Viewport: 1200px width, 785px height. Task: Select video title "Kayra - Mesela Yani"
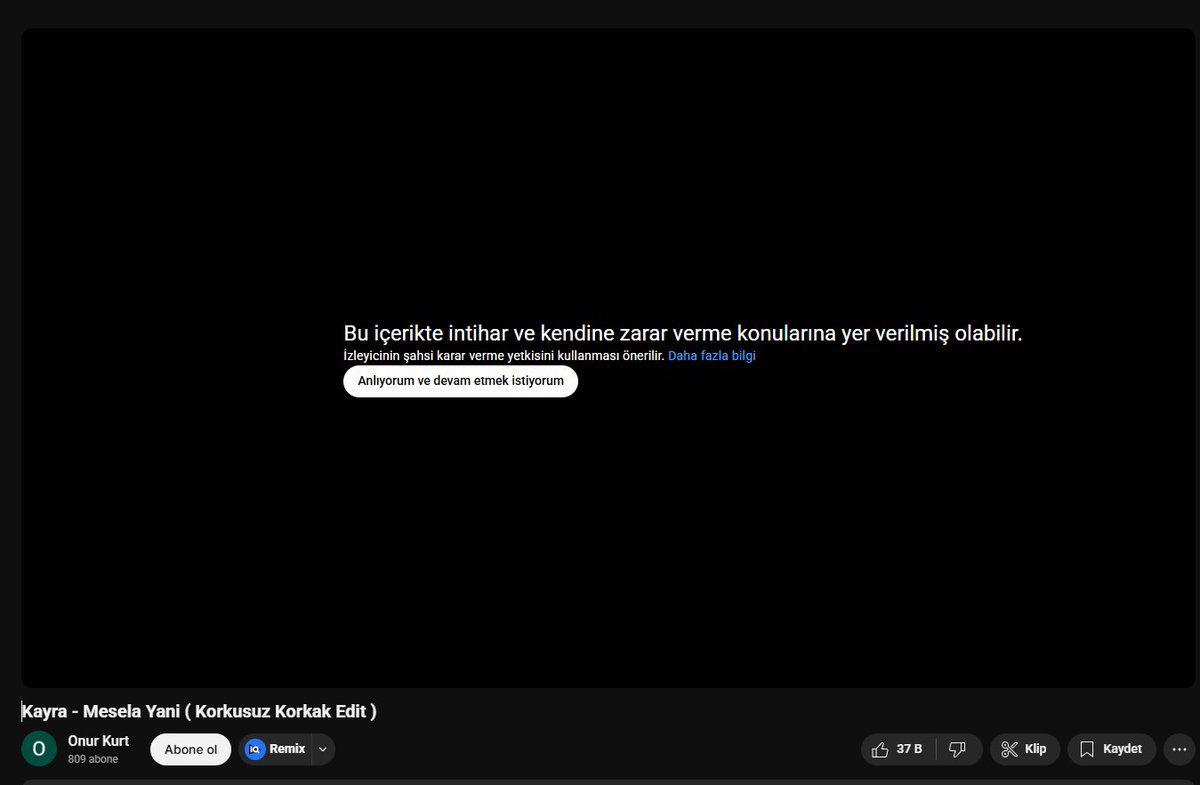coord(199,712)
